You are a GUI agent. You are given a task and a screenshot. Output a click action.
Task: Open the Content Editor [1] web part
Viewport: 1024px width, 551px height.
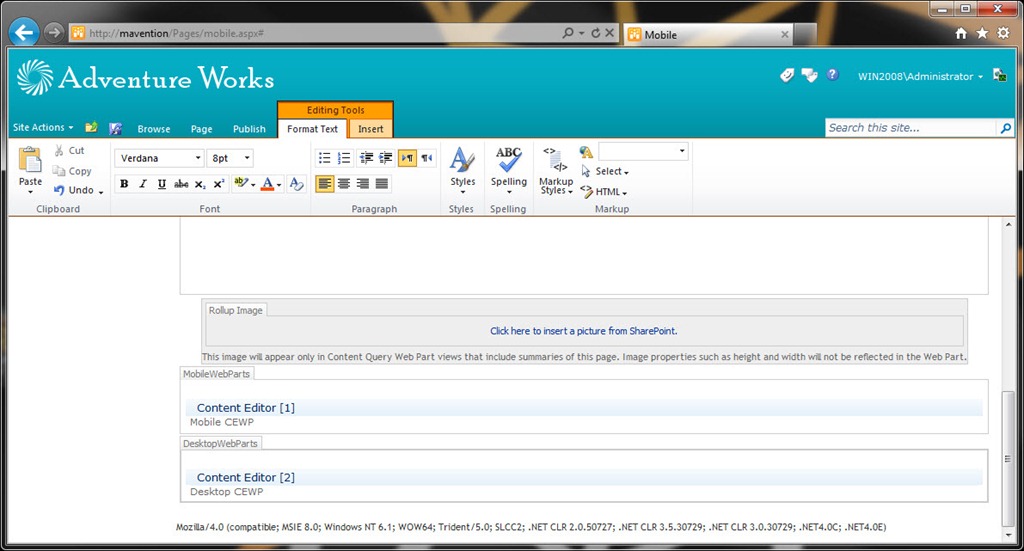pos(246,407)
